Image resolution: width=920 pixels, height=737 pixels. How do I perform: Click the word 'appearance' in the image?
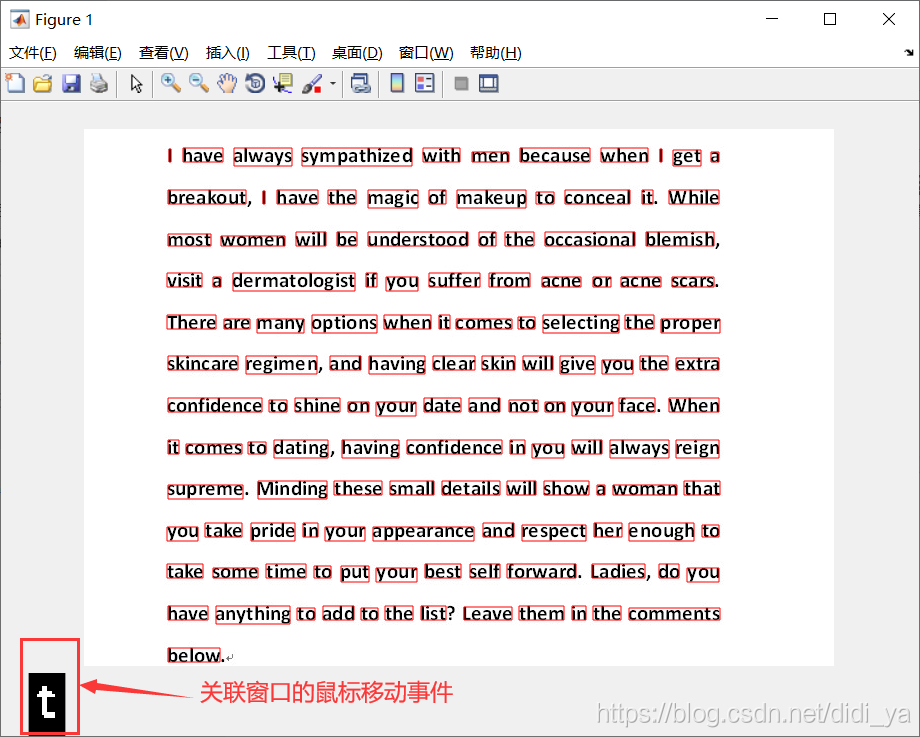[x=423, y=532]
